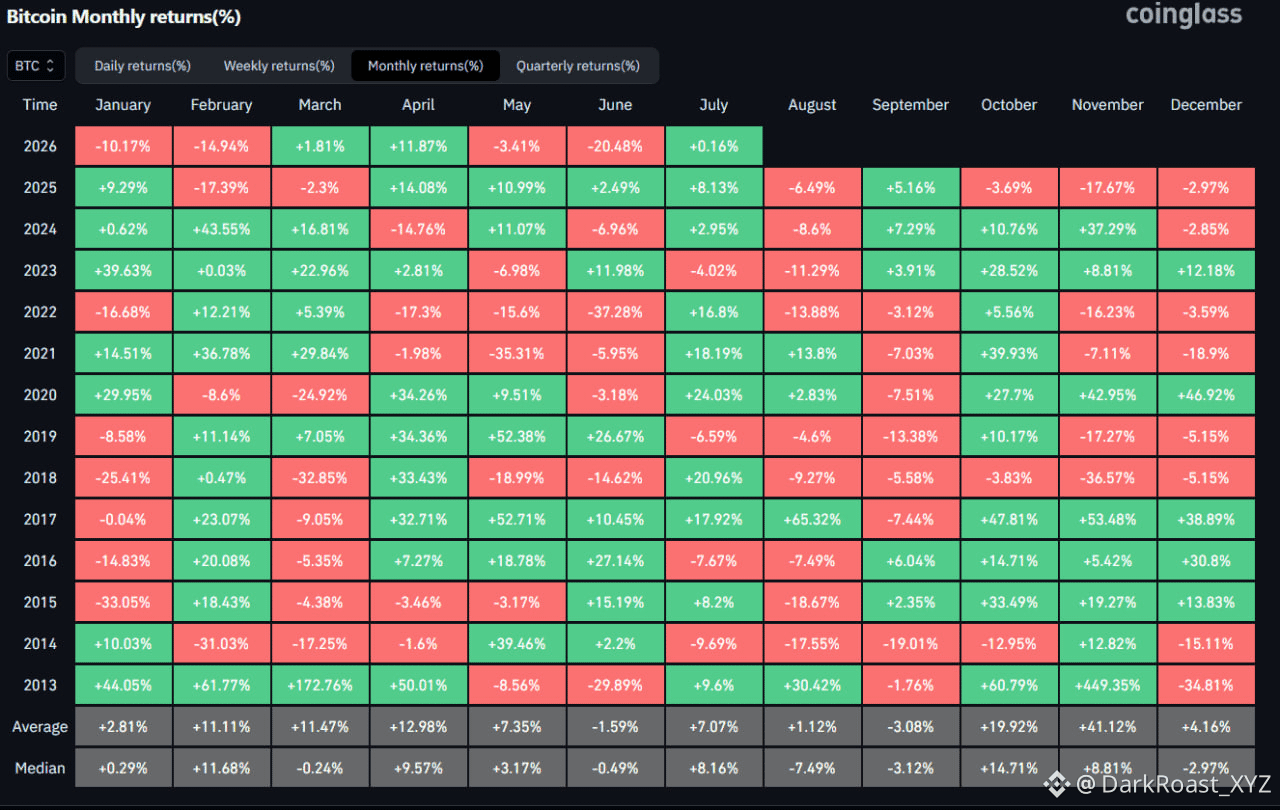Select the 2017 row label
Image resolution: width=1280 pixels, height=810 pixels.
(x=40, y=520)
